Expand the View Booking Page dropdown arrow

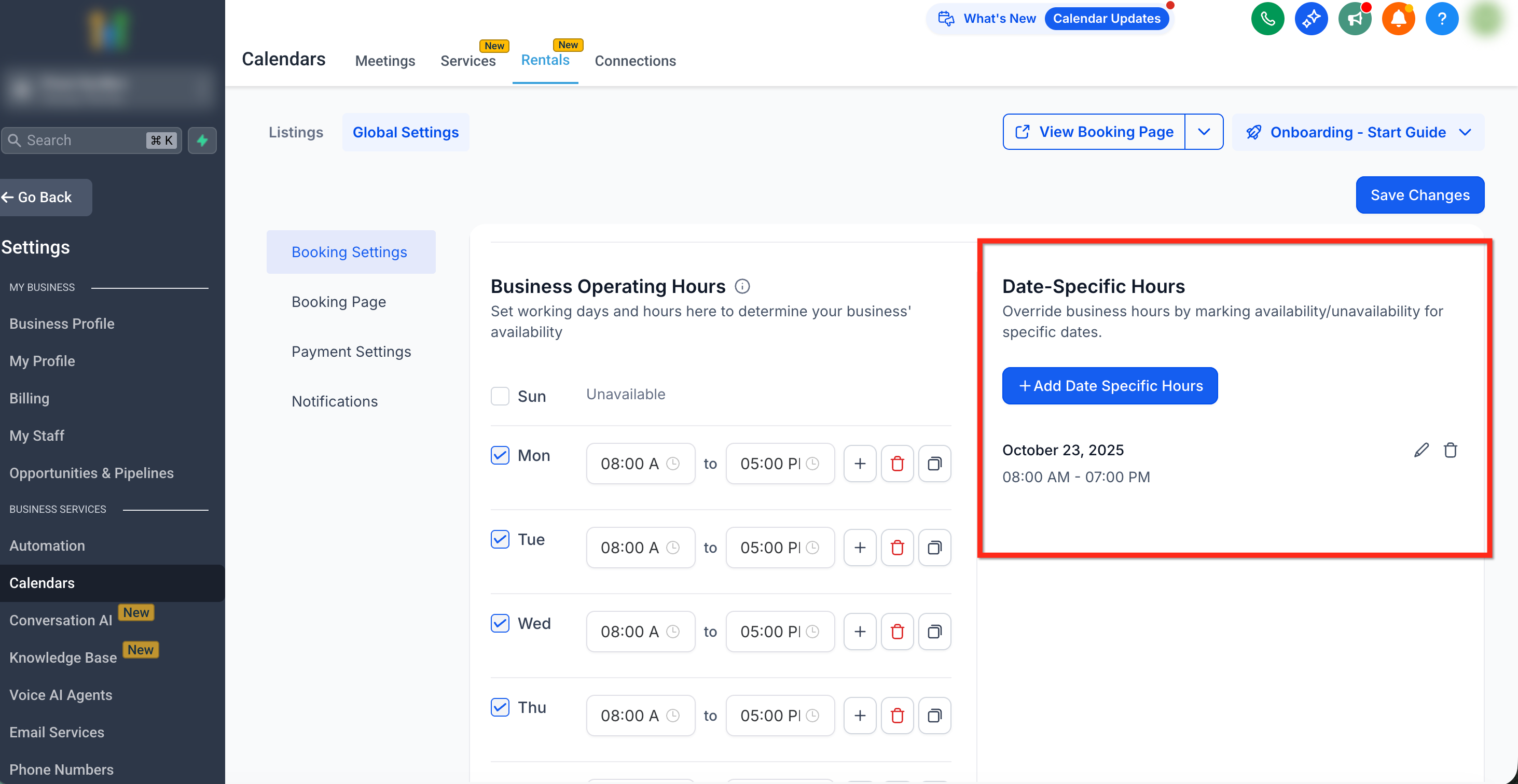coord(1204,132)
